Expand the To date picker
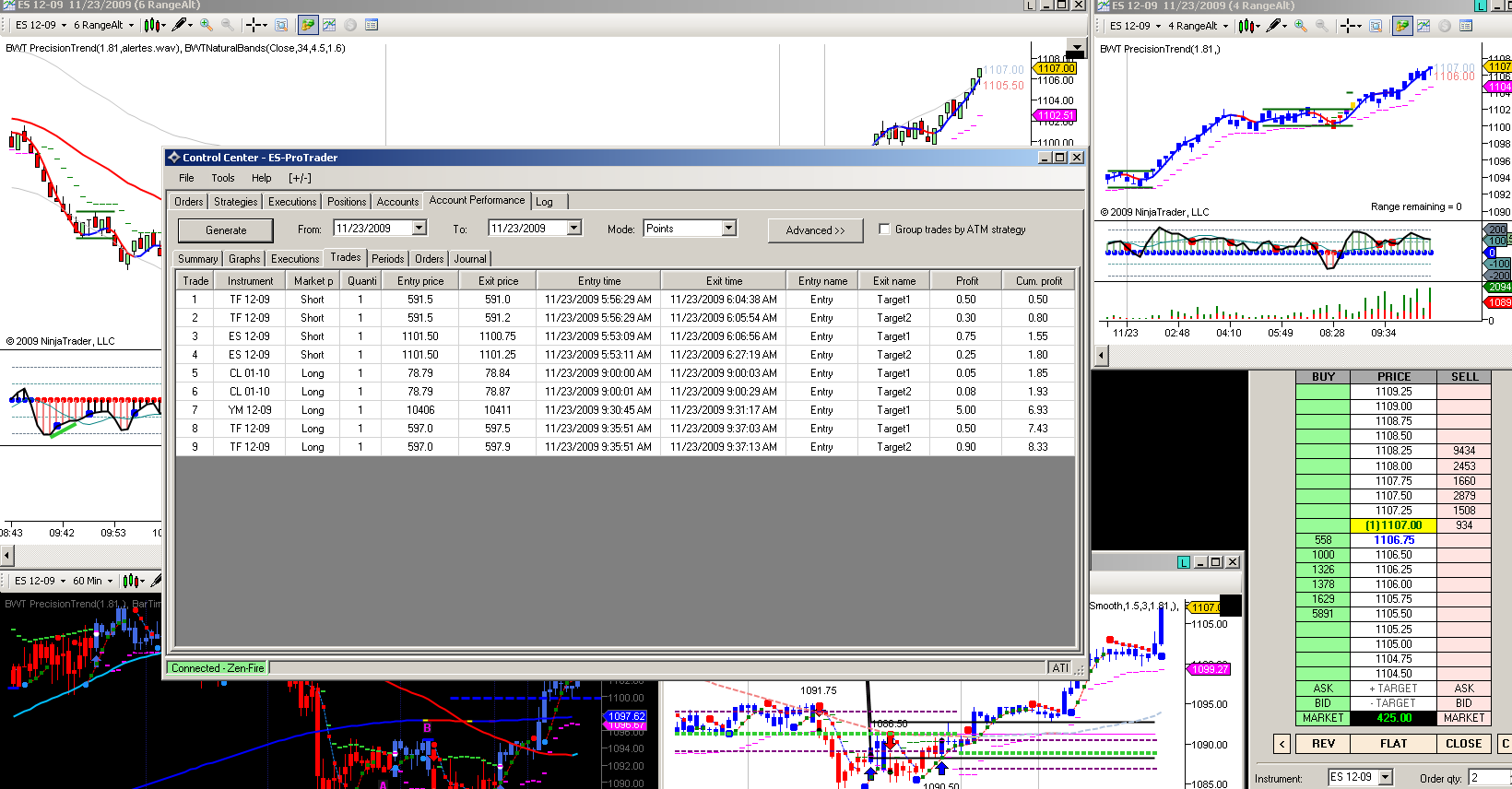This screenshot has width=1512, height=789. 574,229
